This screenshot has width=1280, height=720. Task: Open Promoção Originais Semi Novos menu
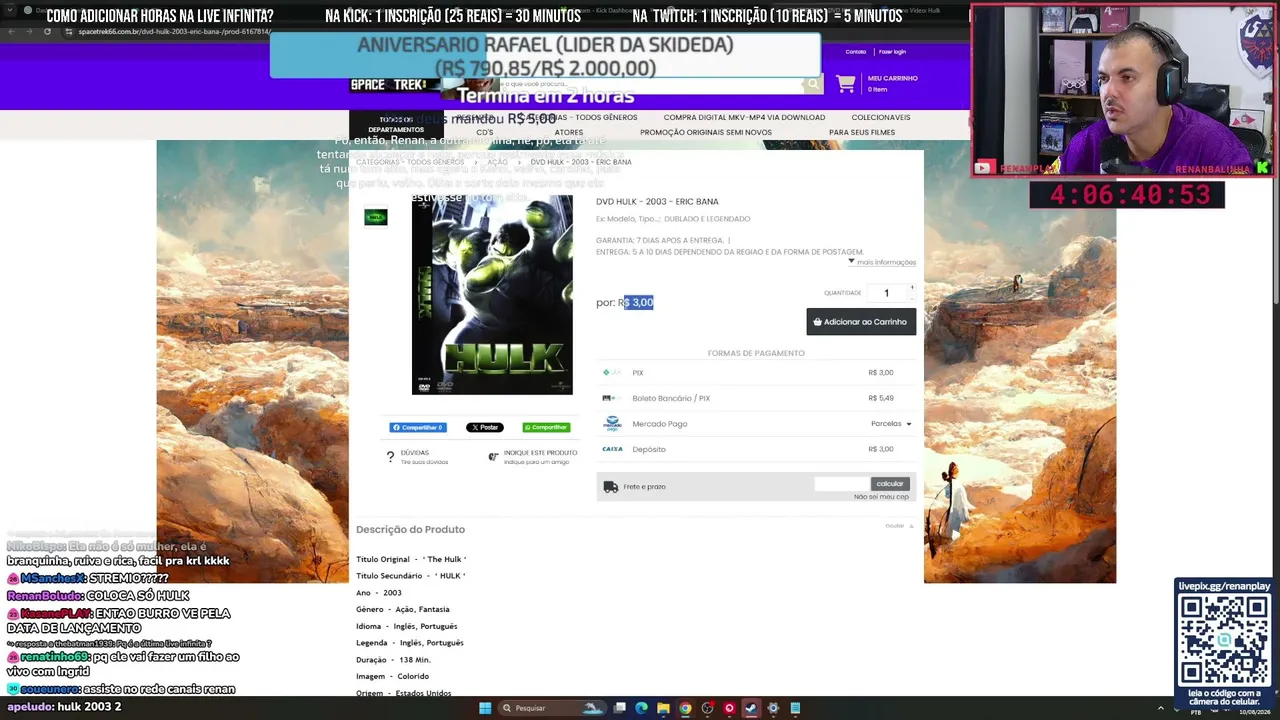(x=706, y=132)
